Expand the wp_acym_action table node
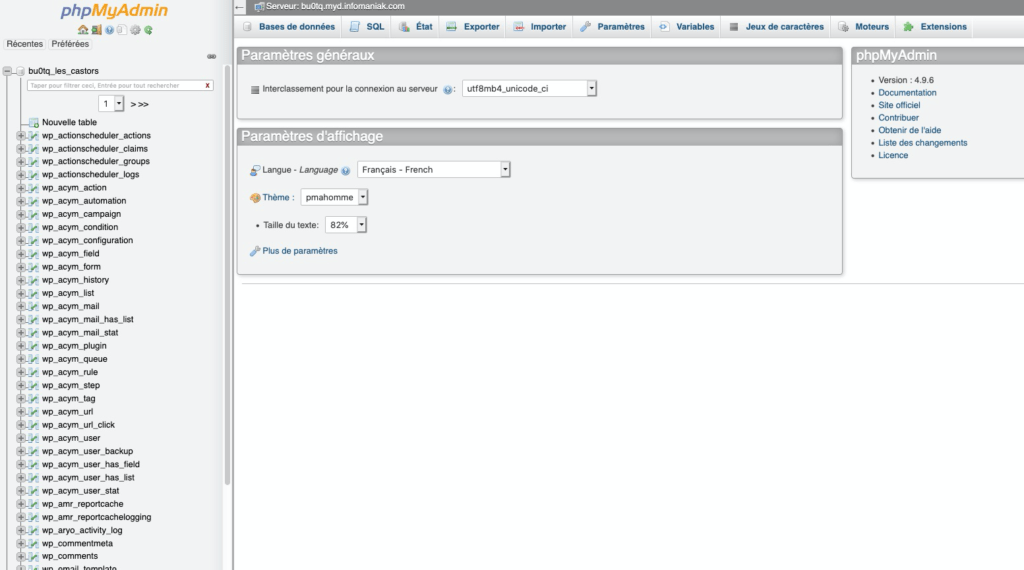1024x570 pixels. (21, 188)
